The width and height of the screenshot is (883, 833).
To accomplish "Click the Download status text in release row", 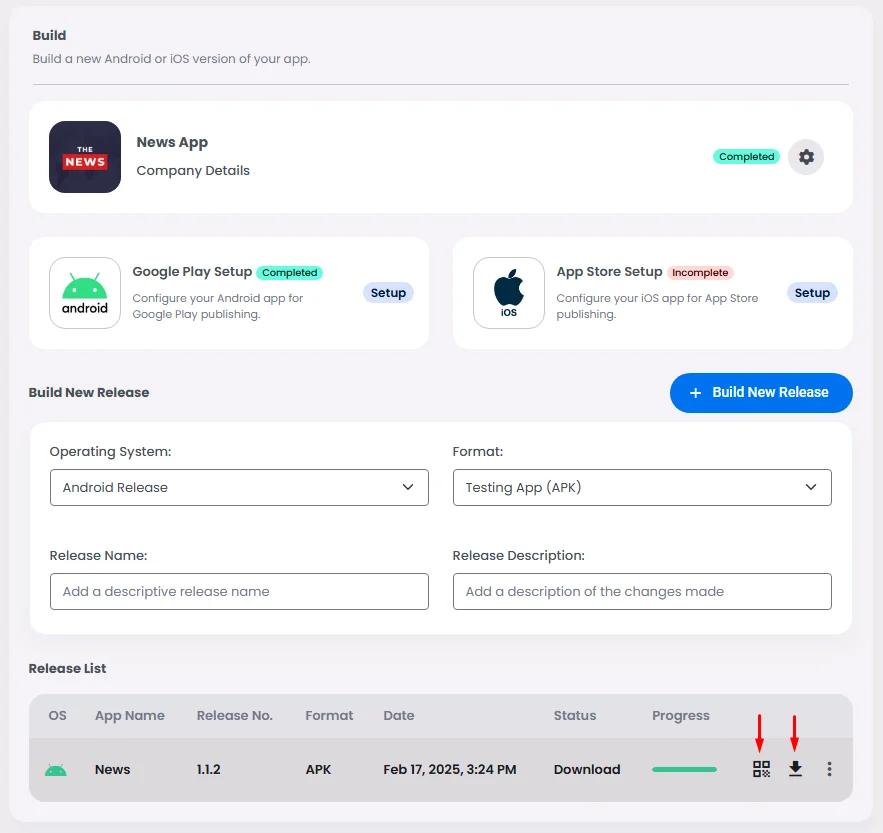I will [x=587, y=769].
